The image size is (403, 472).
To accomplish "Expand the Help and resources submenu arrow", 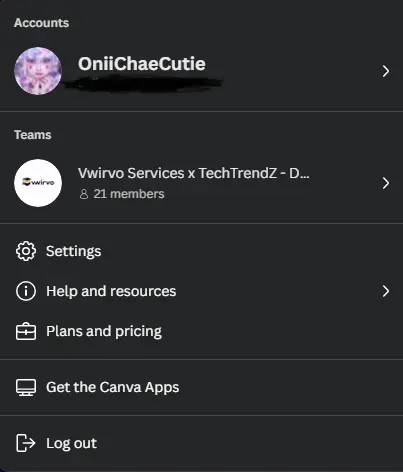I will (x=386, y=291).
